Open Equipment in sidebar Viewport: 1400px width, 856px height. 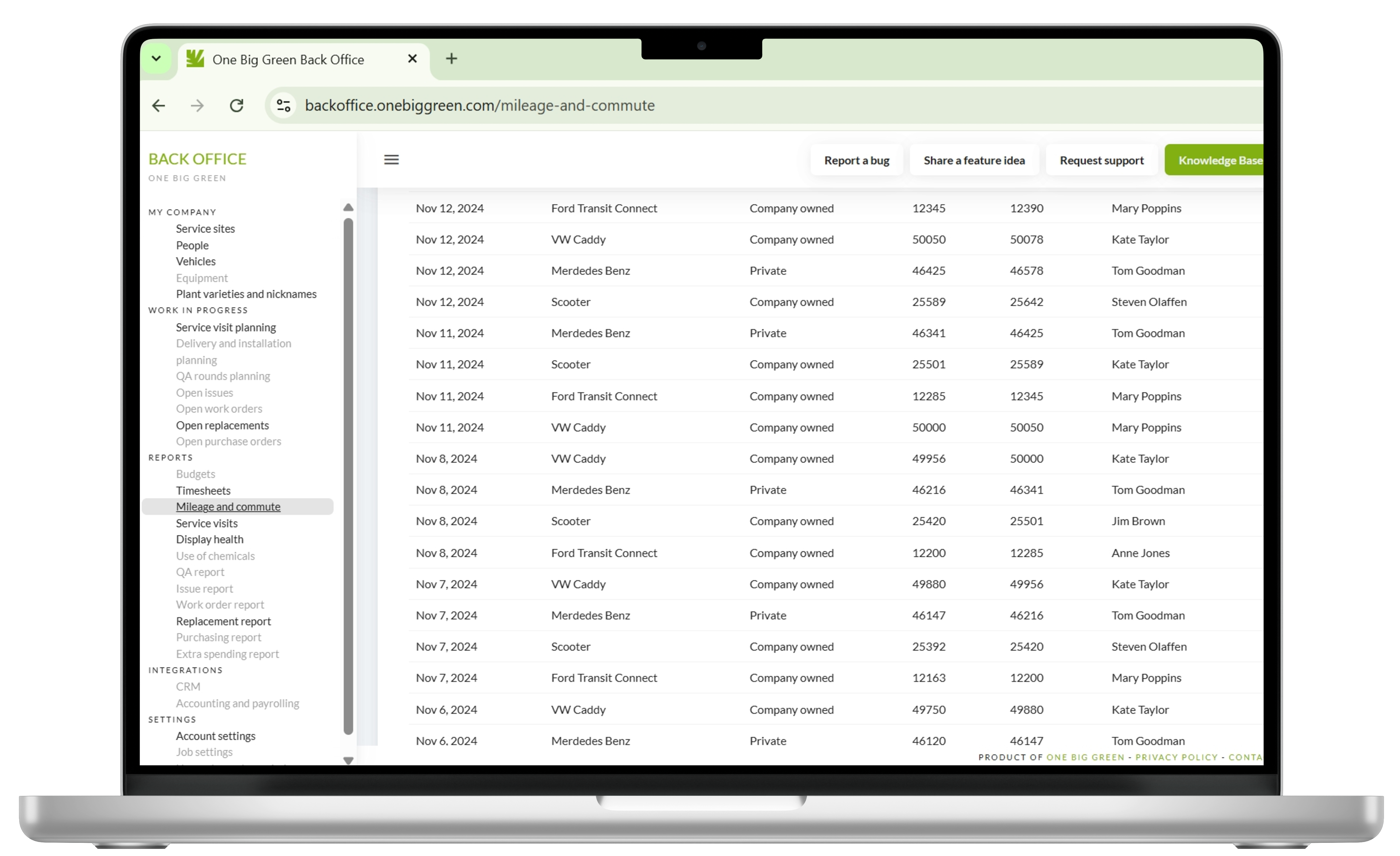(202, 278)
